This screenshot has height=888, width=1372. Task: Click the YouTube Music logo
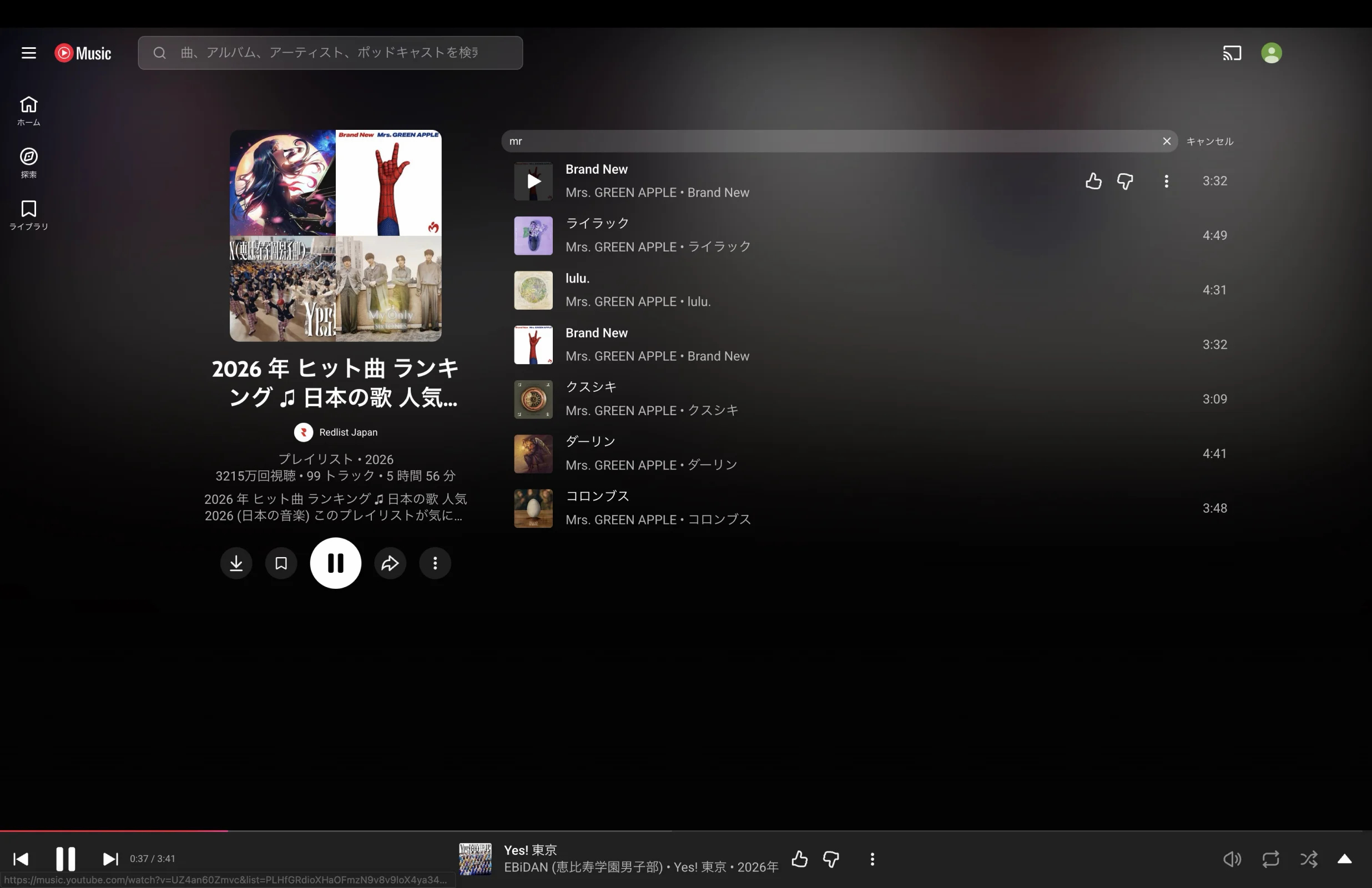click(x=83, y=53)
